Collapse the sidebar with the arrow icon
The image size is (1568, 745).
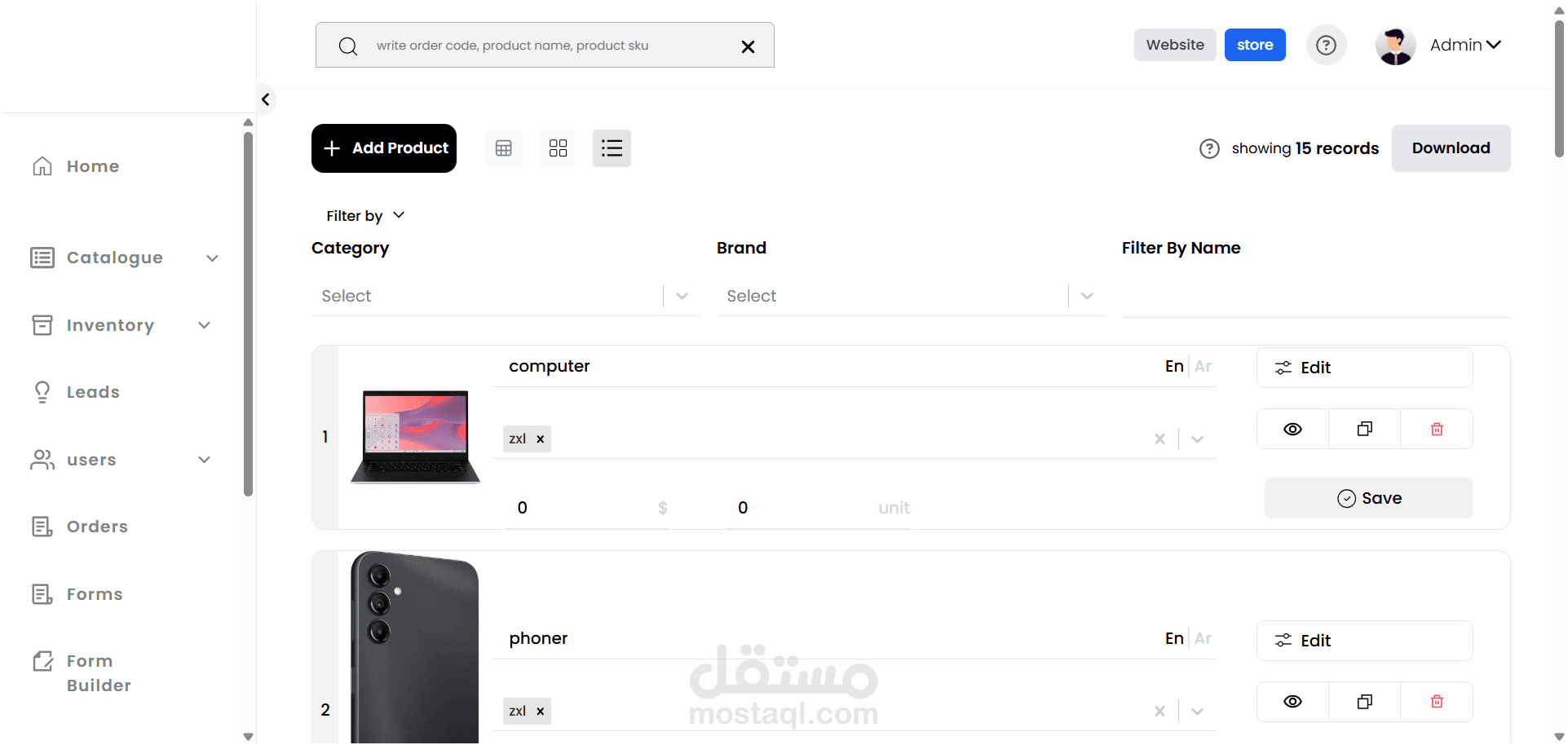tap(266, 99)
